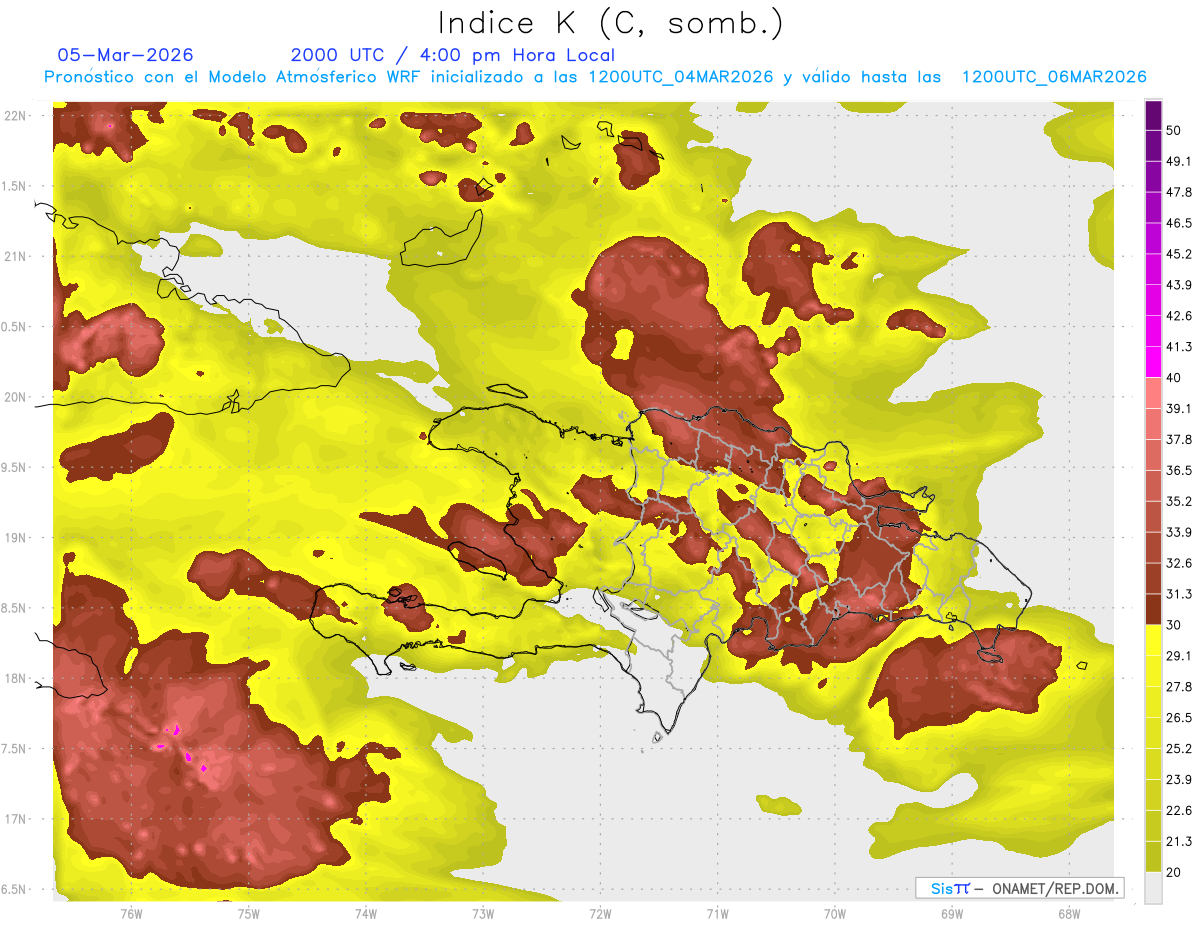Image resolution: width=1200 pixels, height=927 pixels.
Task: Click the colorbar value "49.1"
Action: tap(1180, 161)
